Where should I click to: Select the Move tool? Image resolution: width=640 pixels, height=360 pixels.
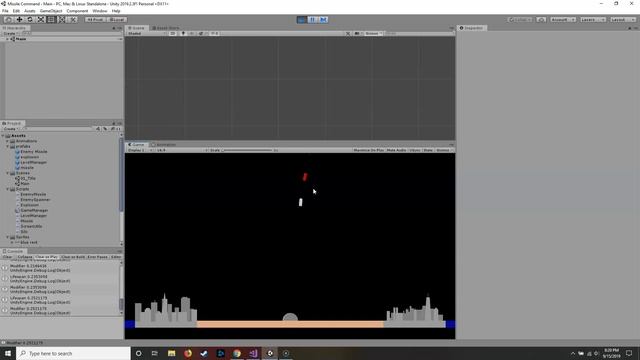click(x=19, y=20)
